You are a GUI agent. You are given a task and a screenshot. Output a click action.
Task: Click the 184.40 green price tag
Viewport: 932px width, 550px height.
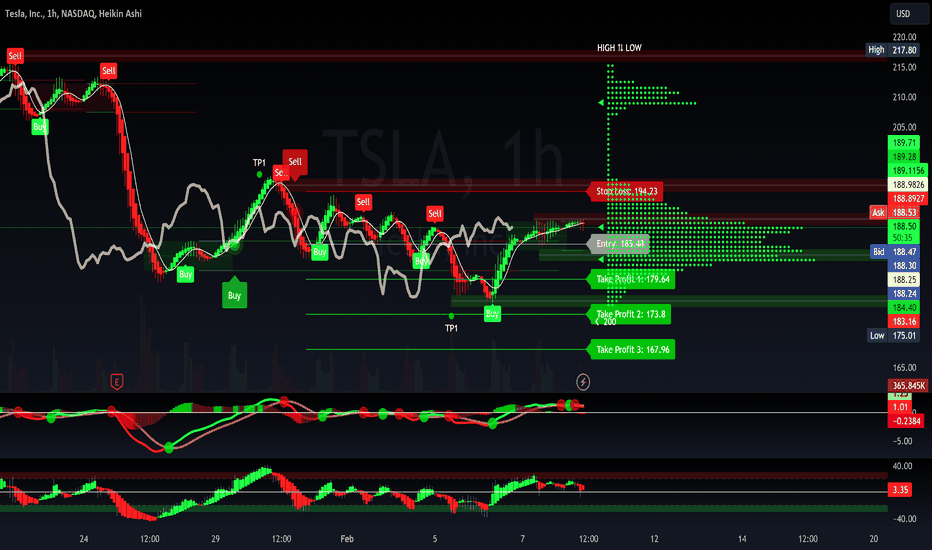(x=904, y=307)
